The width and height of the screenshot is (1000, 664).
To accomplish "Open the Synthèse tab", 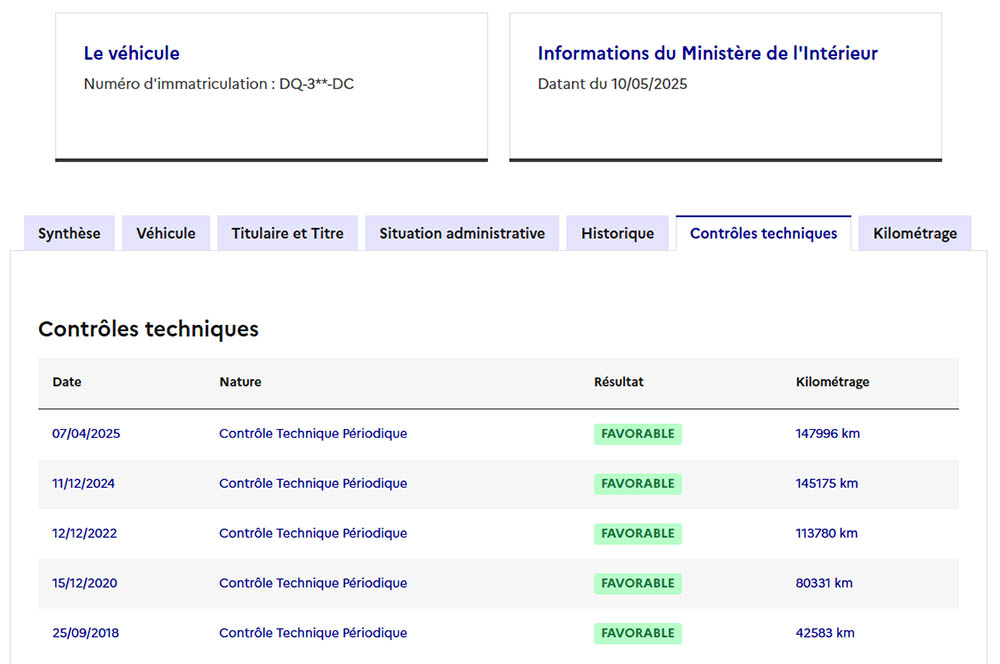I will 69,233.
